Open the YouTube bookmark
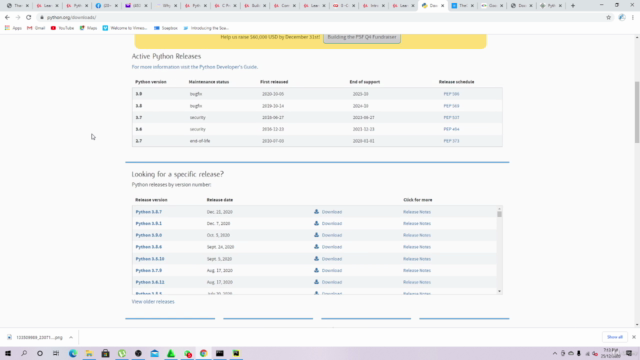 (x=62, y=28)
